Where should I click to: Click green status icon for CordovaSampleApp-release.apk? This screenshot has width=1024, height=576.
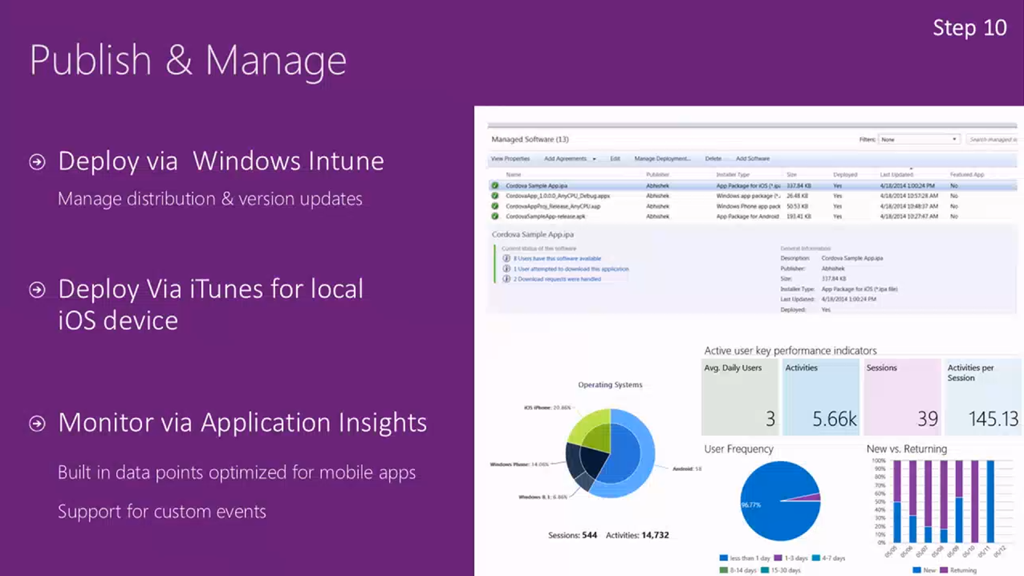click(x=495, y=216)
